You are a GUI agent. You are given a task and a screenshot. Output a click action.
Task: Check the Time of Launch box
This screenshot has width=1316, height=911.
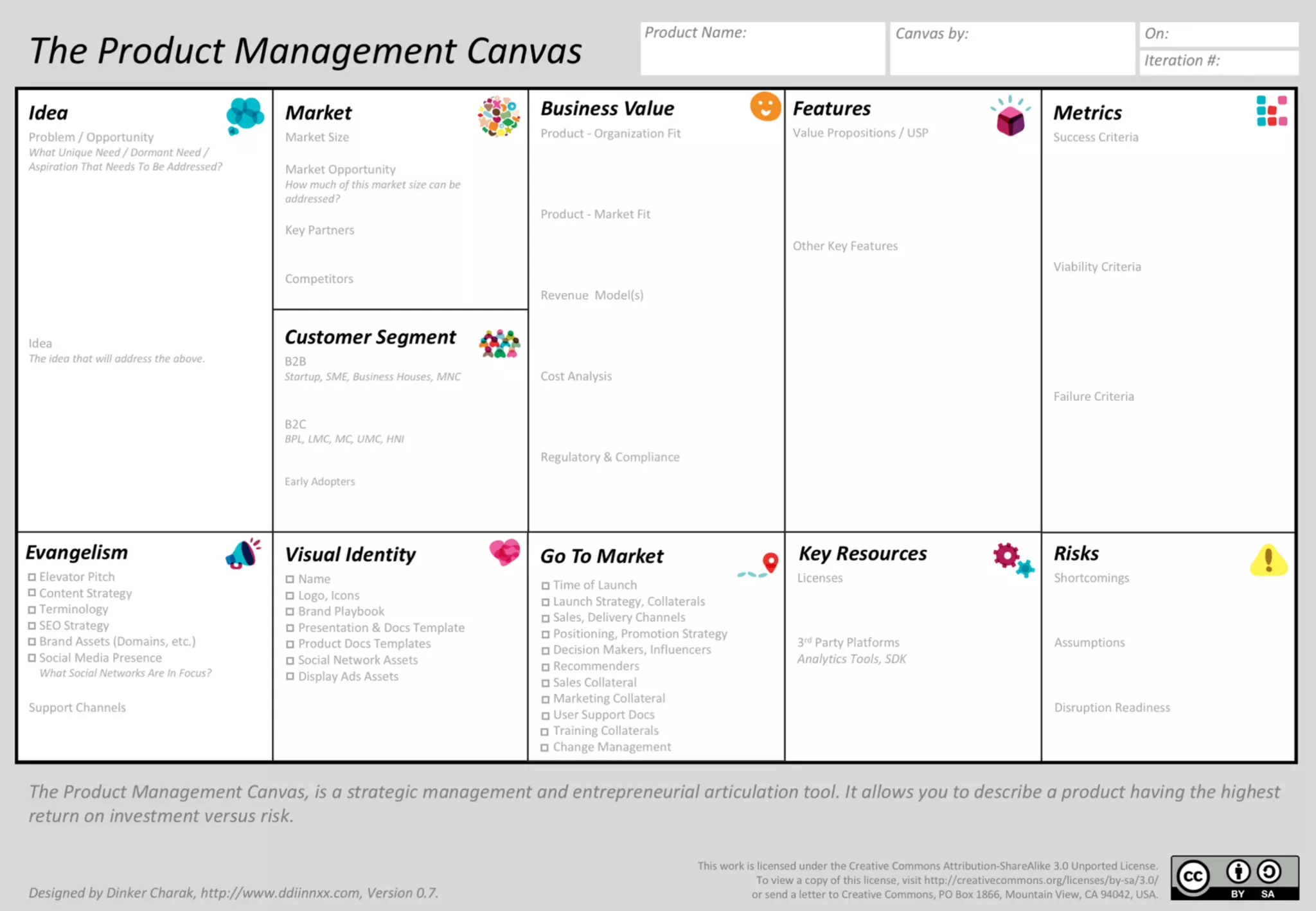click(x=545, y=586)
